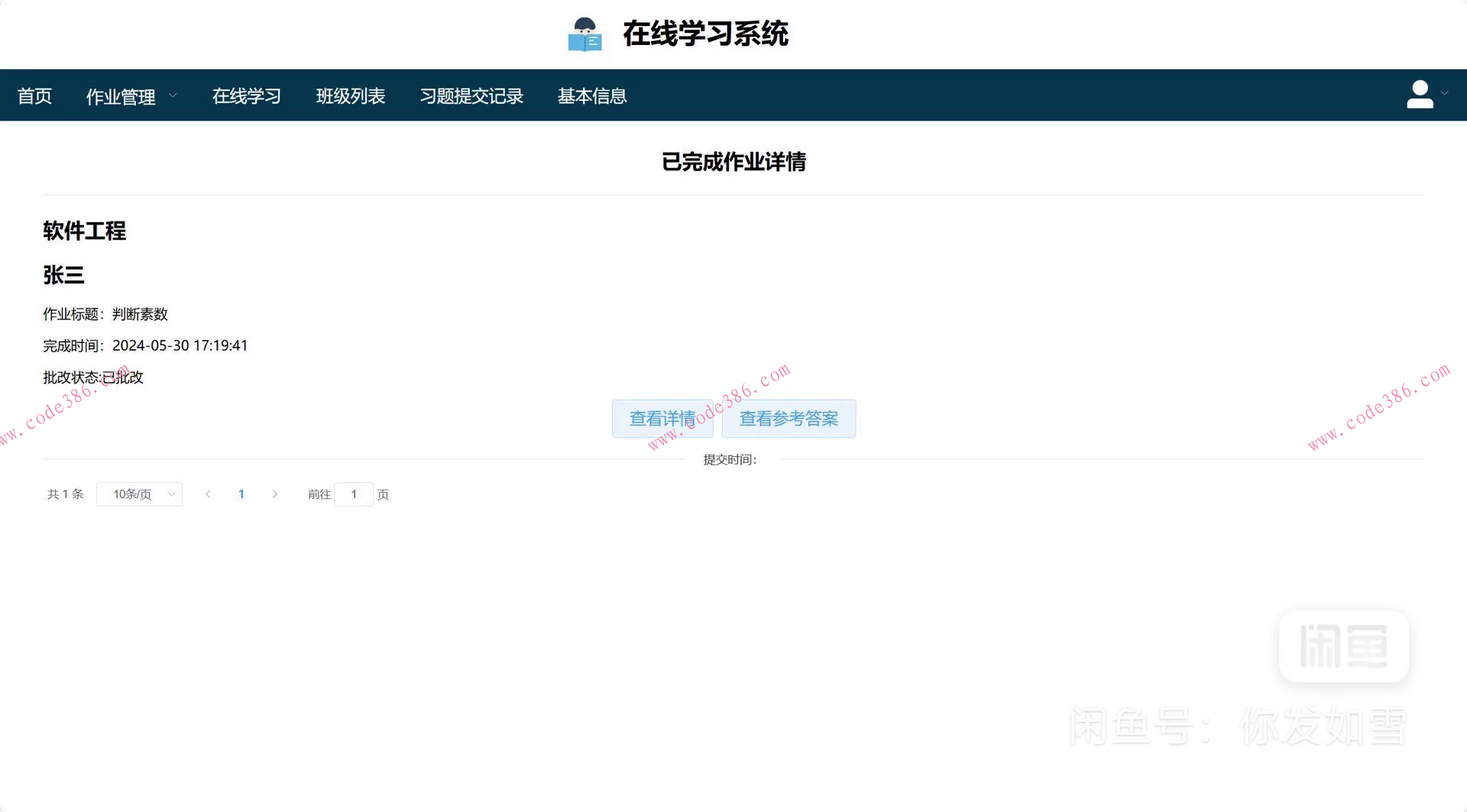Open the 在线学习 navigation item
This screenshot has height=812, width=1467.
point(246,95)
